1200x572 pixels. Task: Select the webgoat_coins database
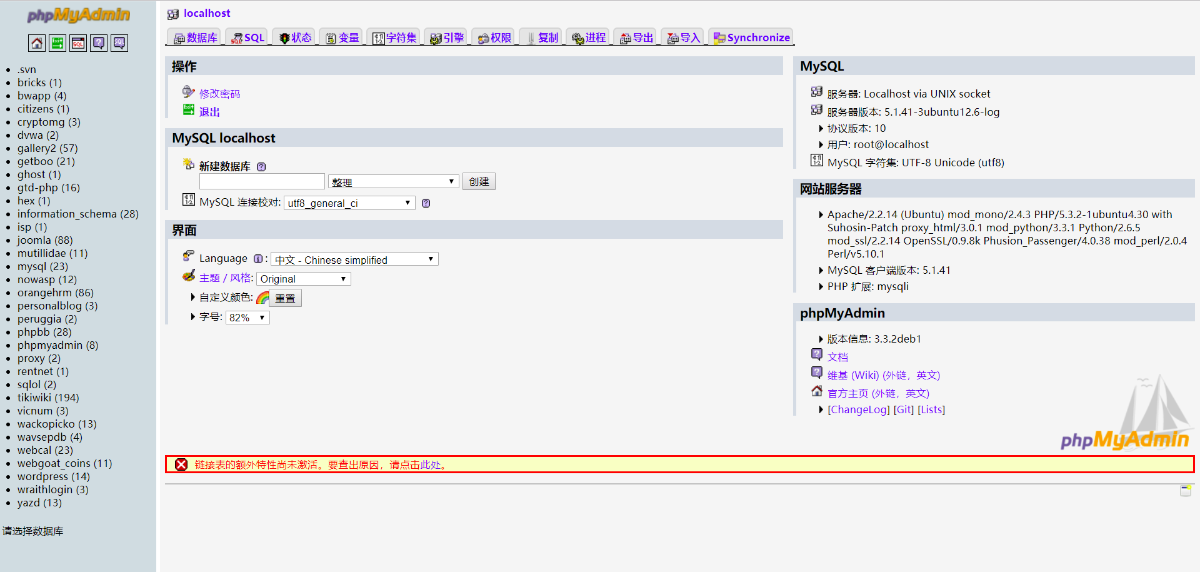pos(54,463)
